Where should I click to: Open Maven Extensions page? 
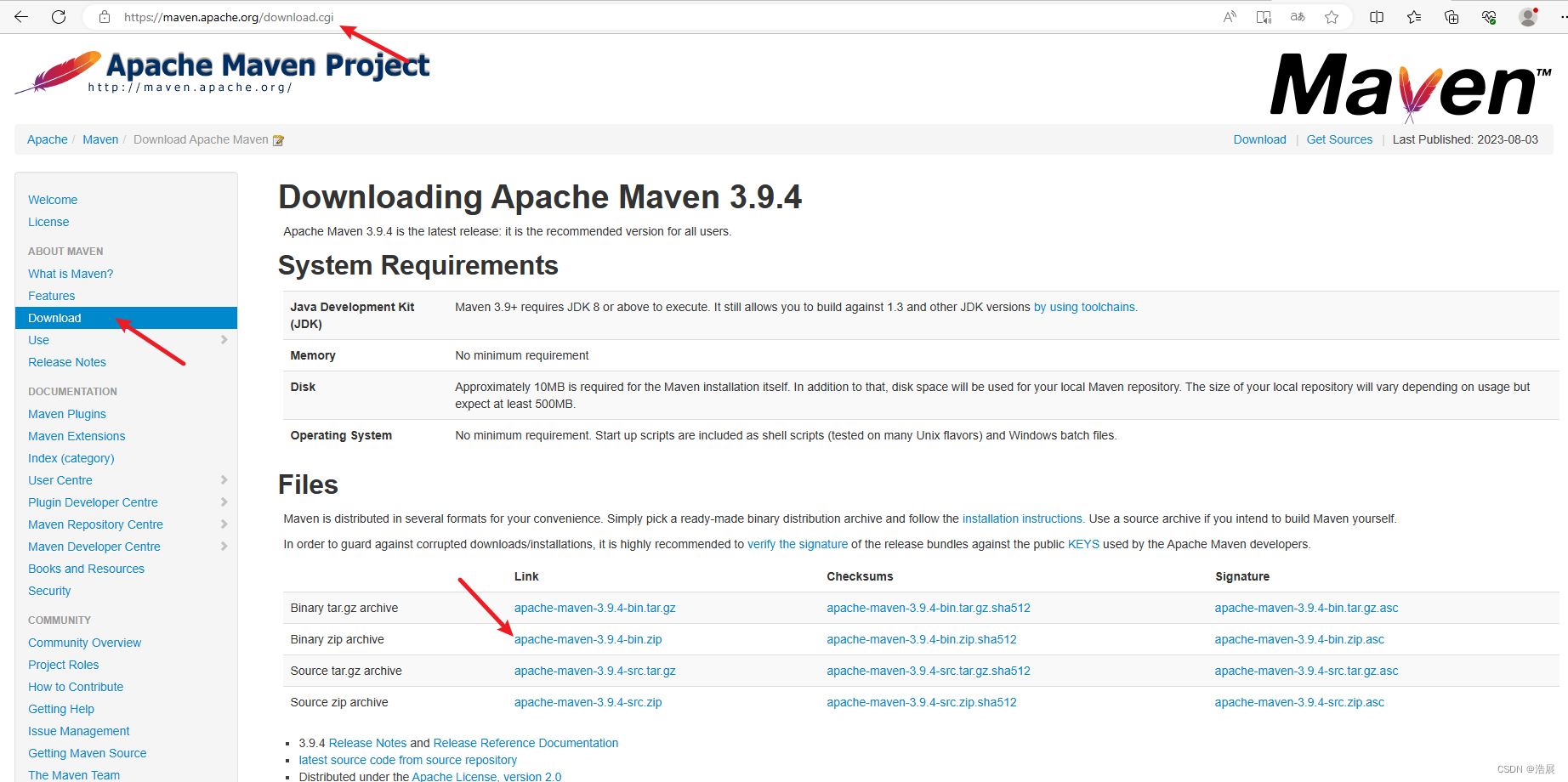coord(77,436)
